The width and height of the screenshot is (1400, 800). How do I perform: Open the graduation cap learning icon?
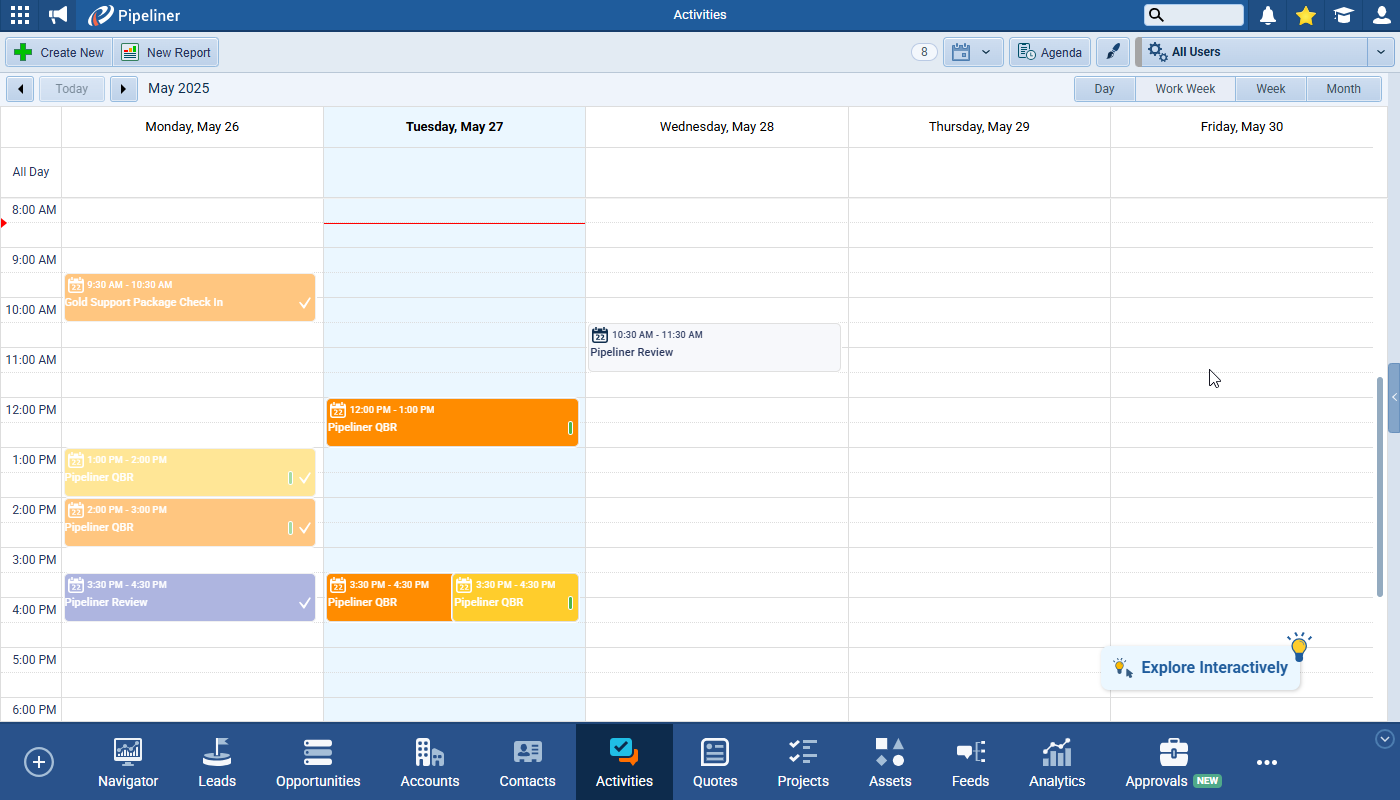(x=1343, y=15)
